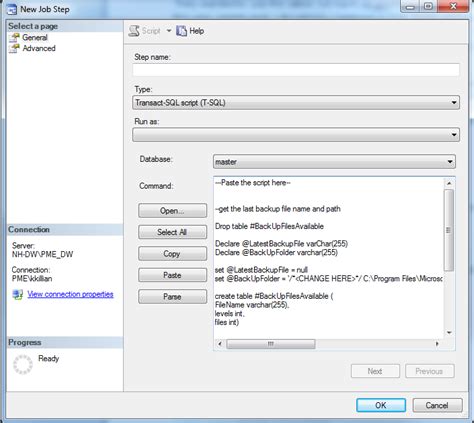Open the Script dropdown arrow
The height and width of the screenshot is (423, 474).
(169, 31)
